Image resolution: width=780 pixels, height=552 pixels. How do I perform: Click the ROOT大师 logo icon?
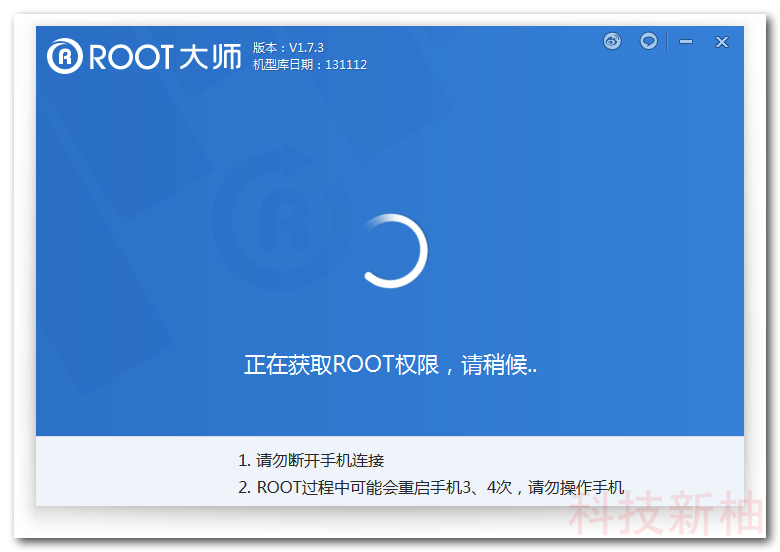coord(65,56)
